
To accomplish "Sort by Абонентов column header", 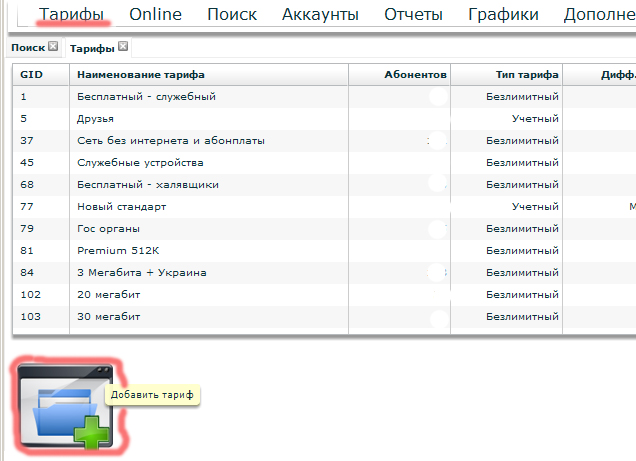I will coord(414,75).
